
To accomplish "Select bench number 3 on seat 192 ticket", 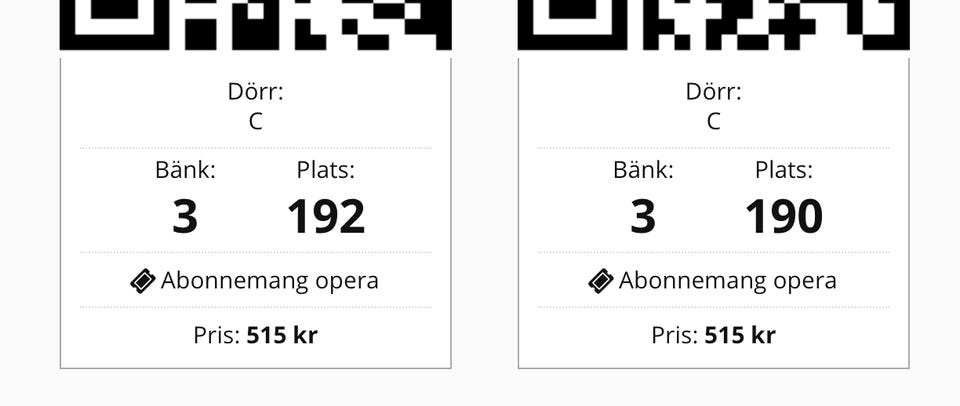I will click(185, 216).
